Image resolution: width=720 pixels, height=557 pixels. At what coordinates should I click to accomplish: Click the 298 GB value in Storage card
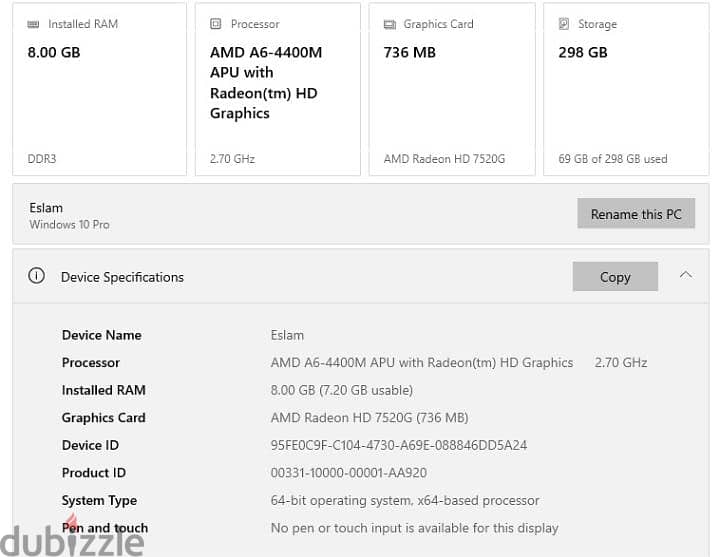tap(583, 52)
